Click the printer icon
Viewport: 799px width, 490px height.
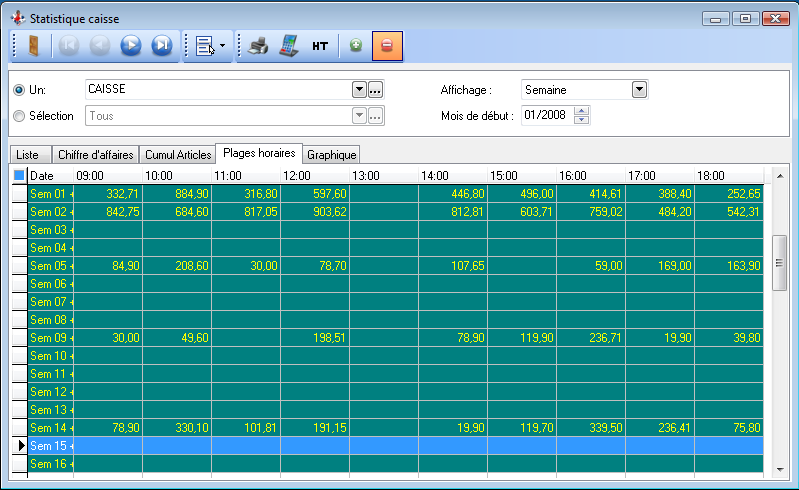pos(258,46)
